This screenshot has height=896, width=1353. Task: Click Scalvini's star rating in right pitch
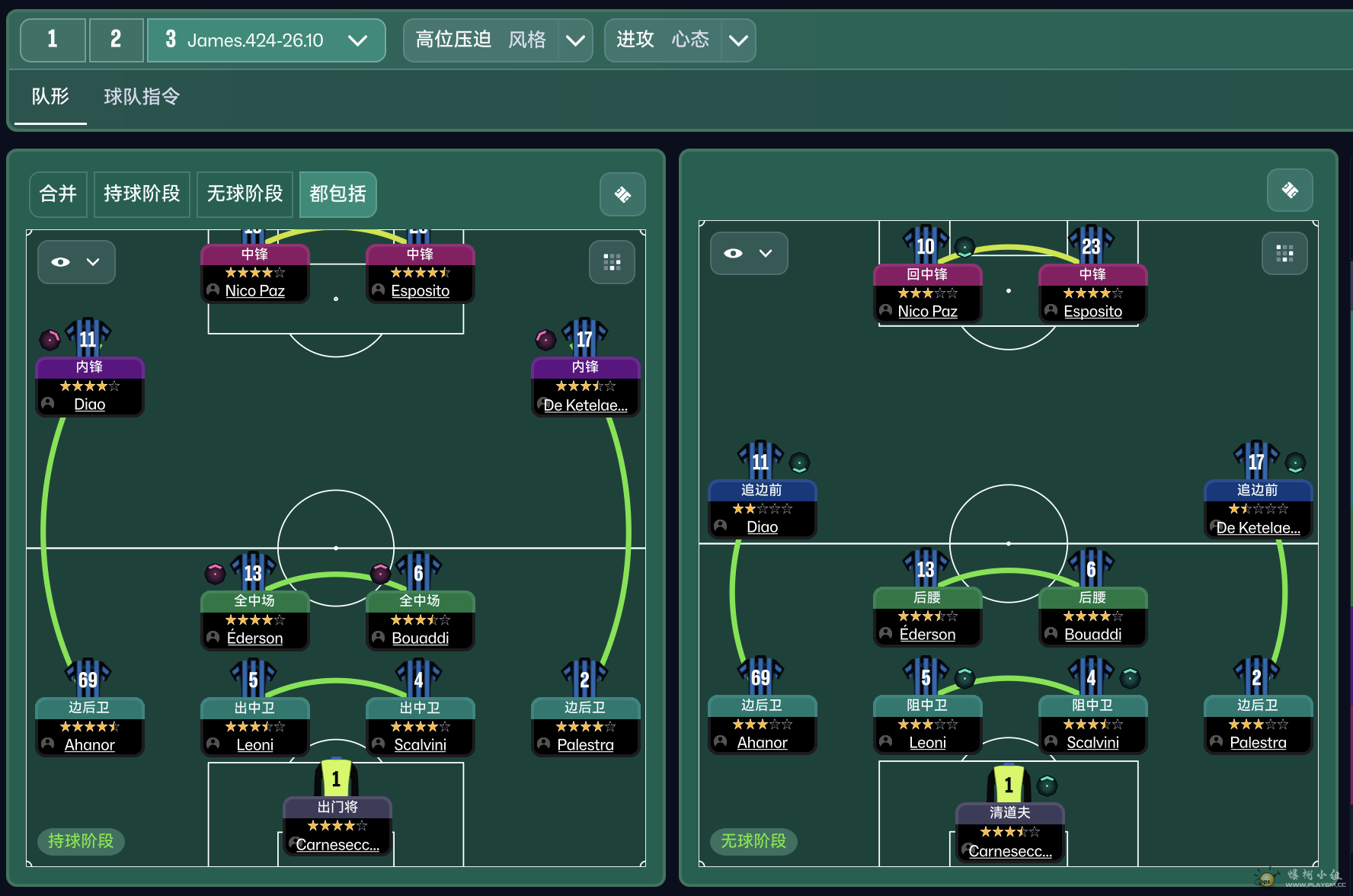click(1092, 724)
